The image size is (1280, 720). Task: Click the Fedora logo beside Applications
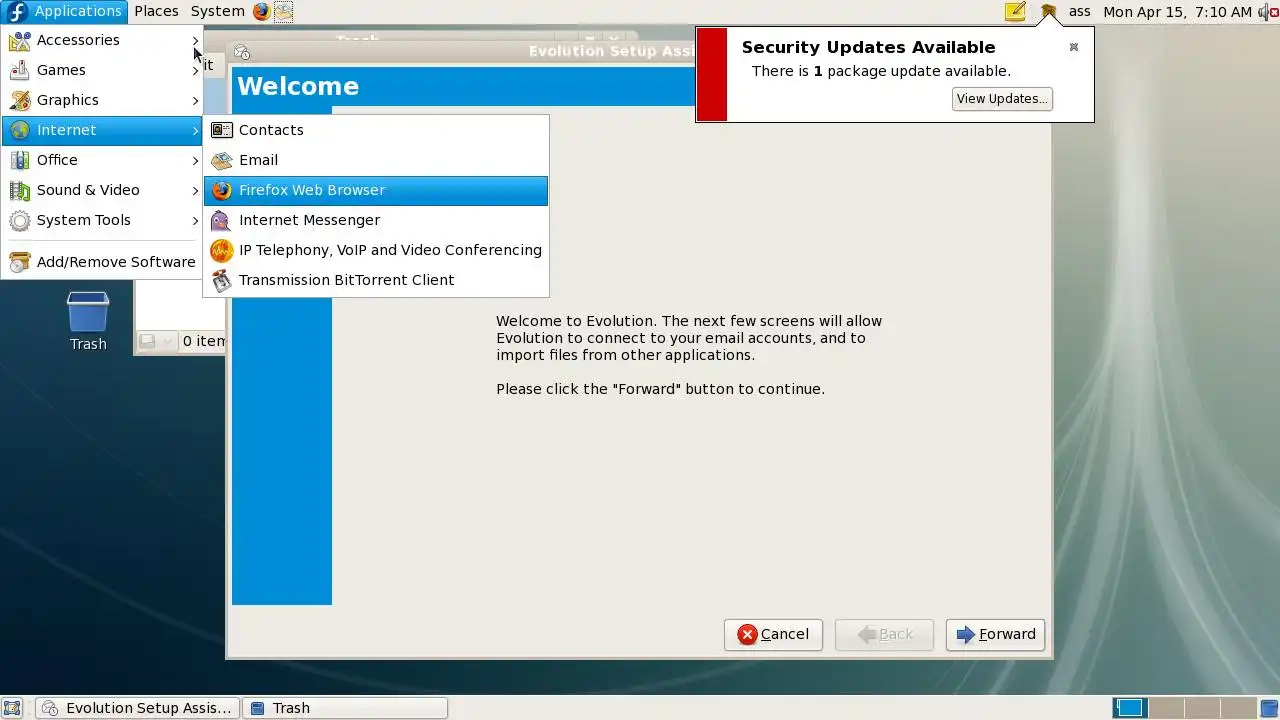pos(16,12)
